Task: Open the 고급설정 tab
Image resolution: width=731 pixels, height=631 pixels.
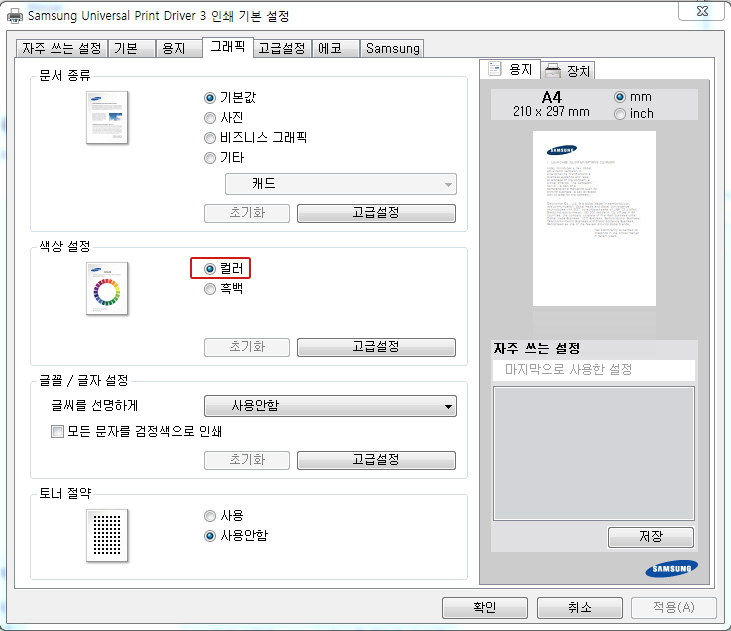Action: [x=283, y=49]
